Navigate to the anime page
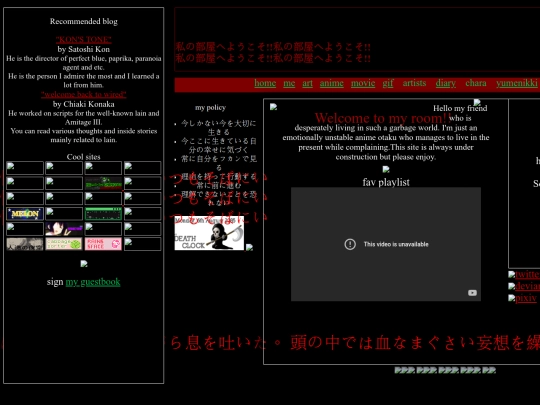 point(331,83)
